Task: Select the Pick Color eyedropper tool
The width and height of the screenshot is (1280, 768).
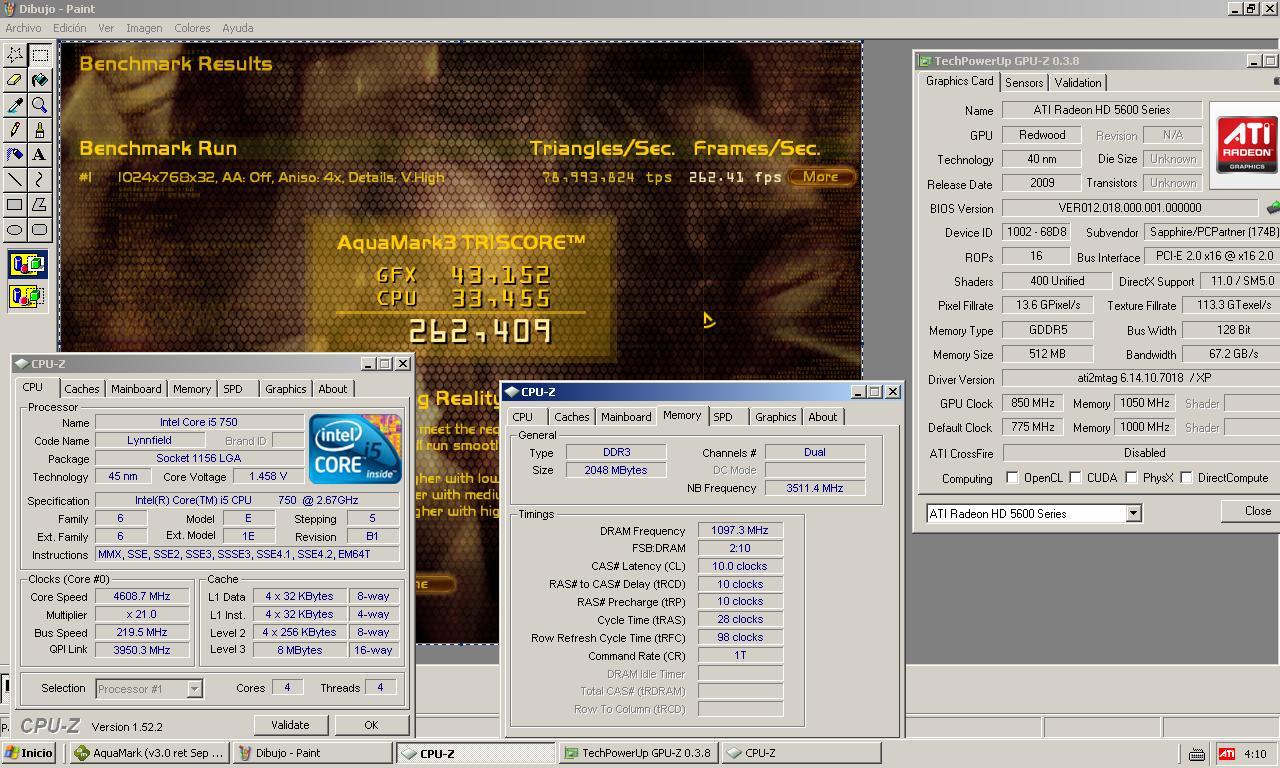Action: point(15,105)
